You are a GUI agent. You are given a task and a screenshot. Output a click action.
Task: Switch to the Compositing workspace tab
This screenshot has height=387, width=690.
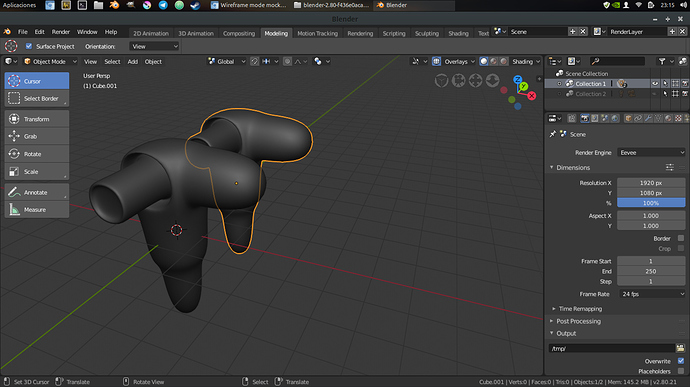coord(239,33)
